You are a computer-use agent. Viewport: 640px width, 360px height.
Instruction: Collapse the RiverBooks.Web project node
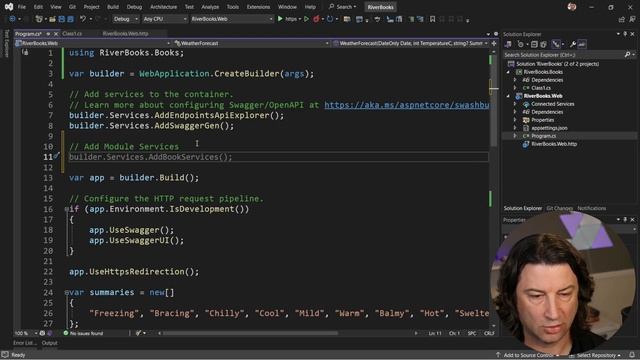[508, 96]
